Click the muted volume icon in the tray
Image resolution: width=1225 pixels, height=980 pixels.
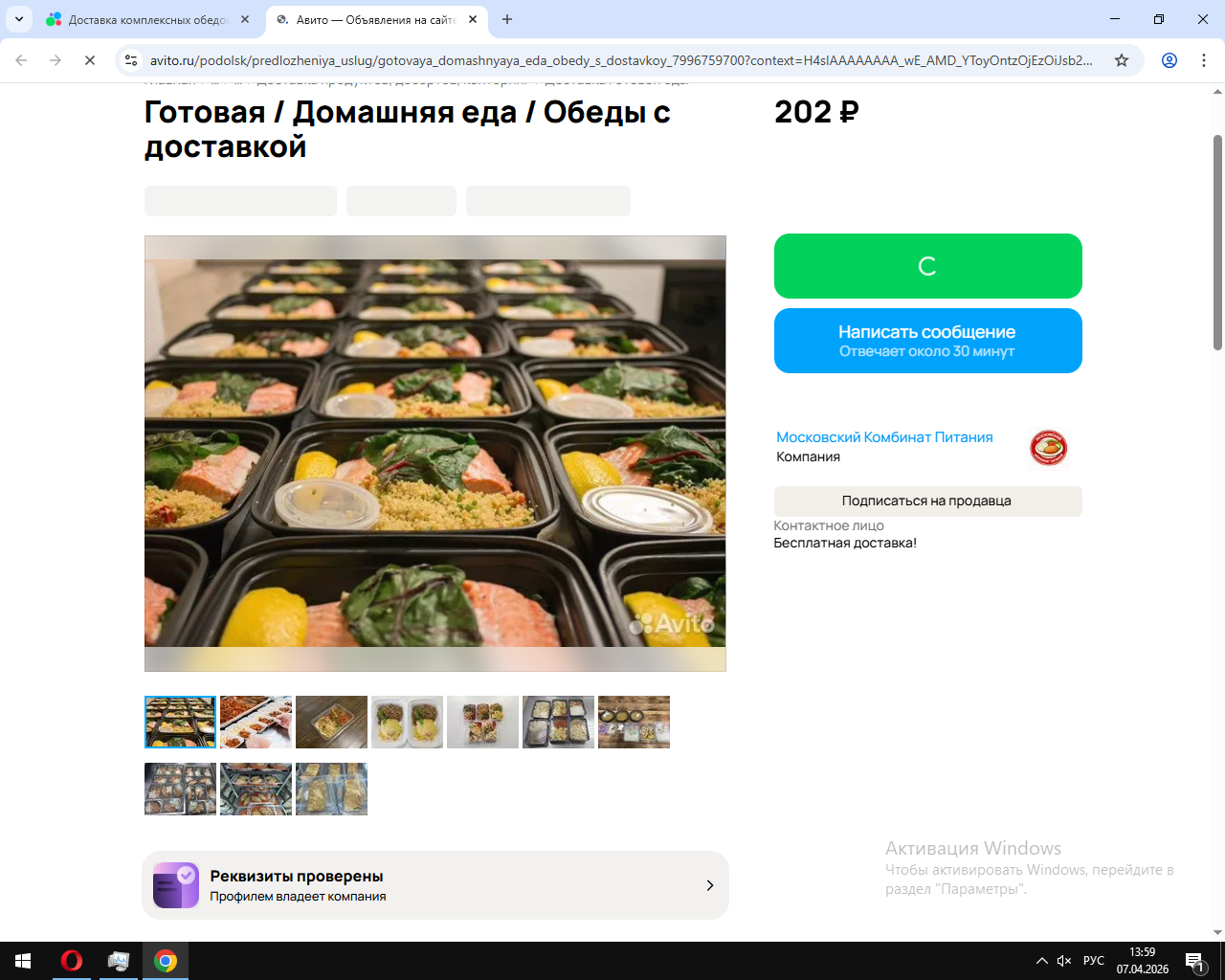pyautogui.click(x=1064, y=961)
